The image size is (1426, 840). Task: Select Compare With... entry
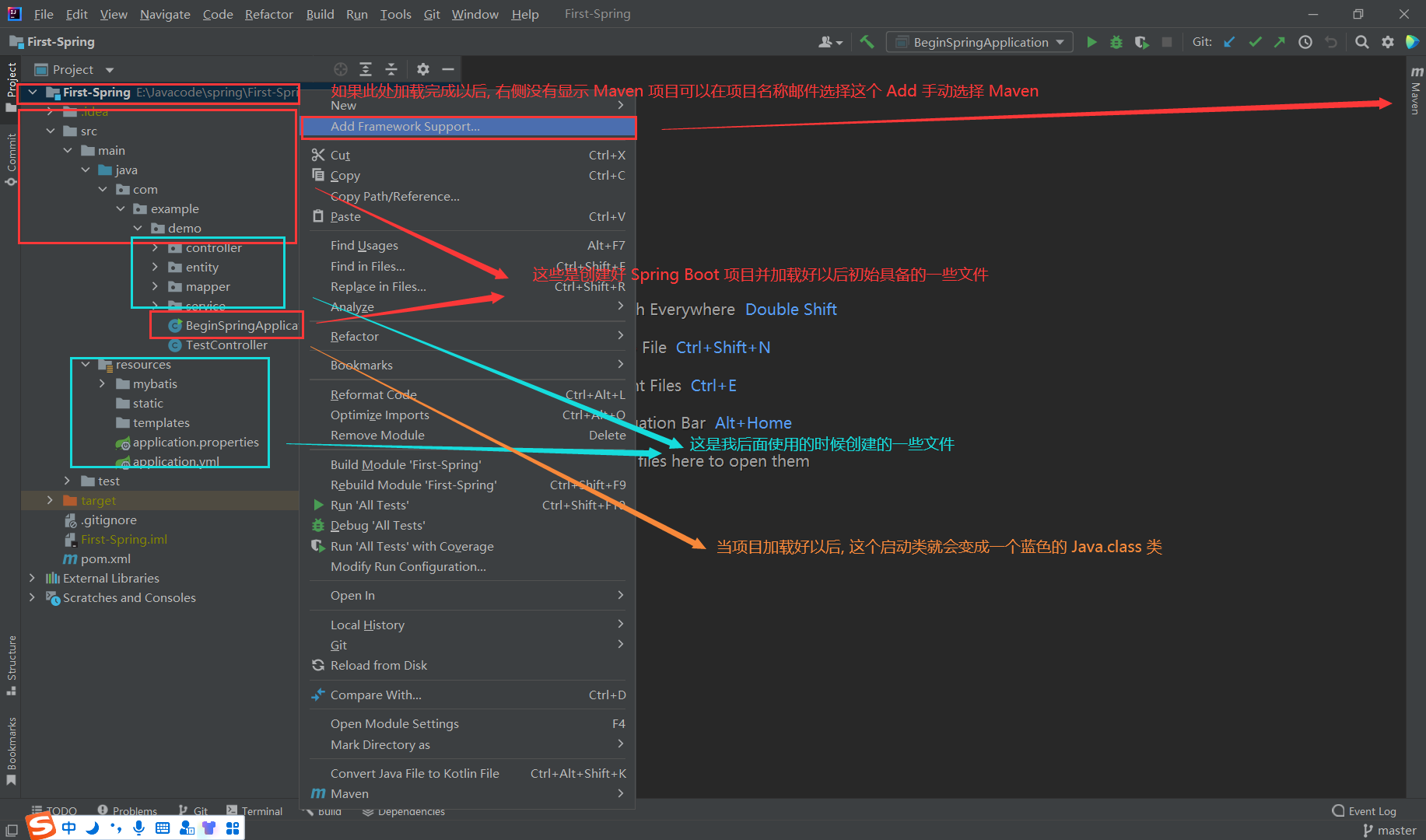click(468, 695)
